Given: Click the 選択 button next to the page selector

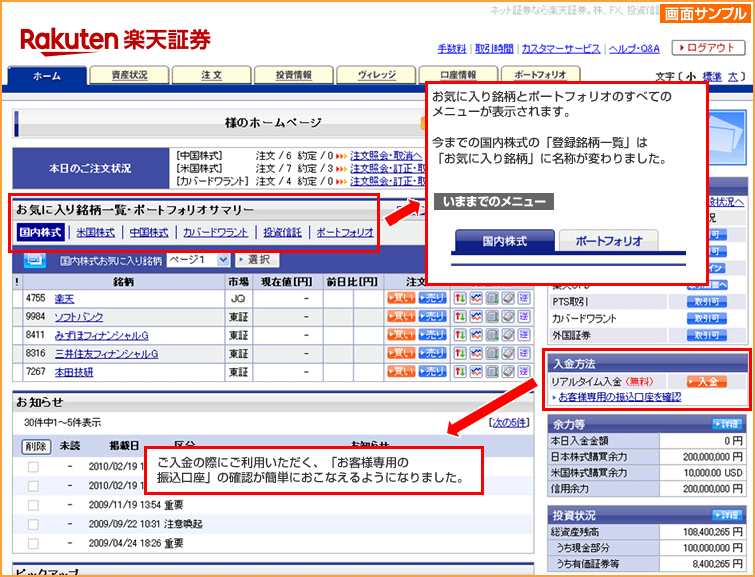Looking at the screenshot, I should pos(258,260).
